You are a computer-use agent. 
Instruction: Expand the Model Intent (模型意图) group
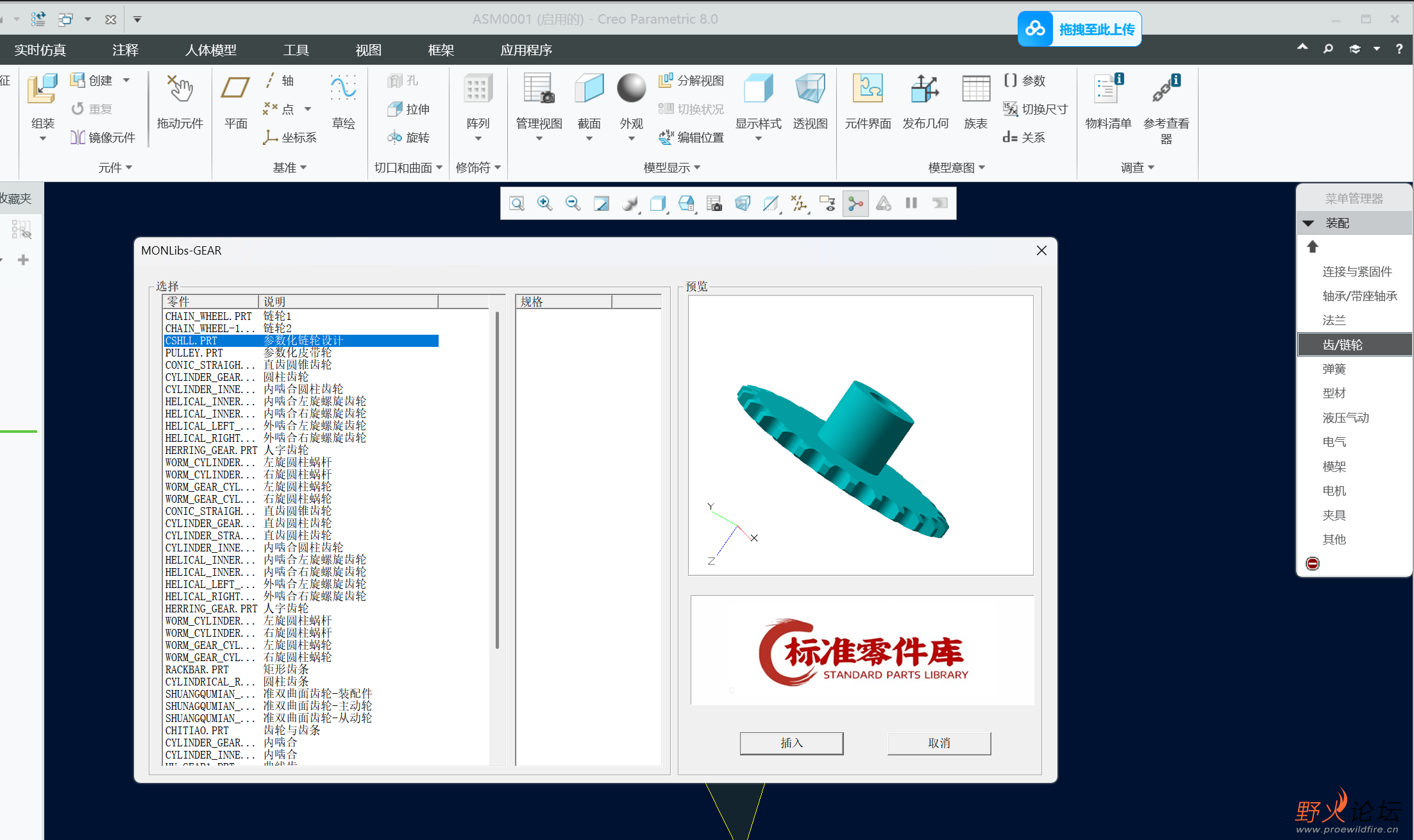[x=956, y=168]
